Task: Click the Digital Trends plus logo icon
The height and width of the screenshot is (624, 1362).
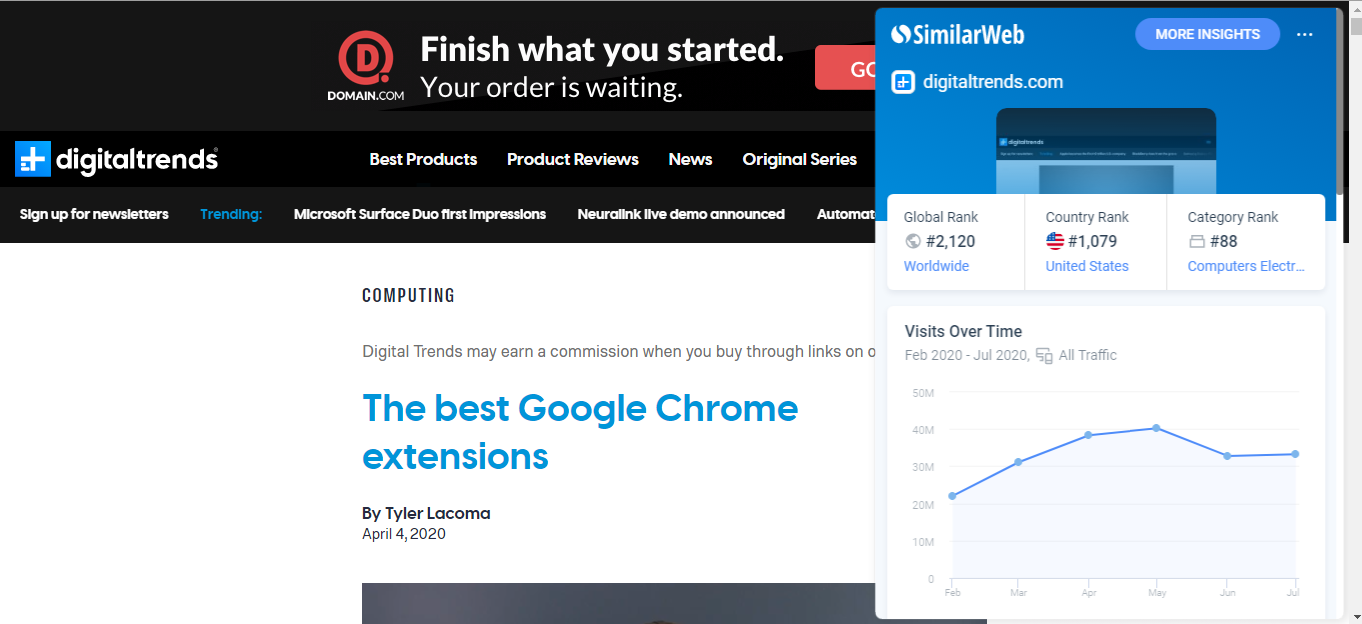Action: pyautogui.click(x=32, y=159)
